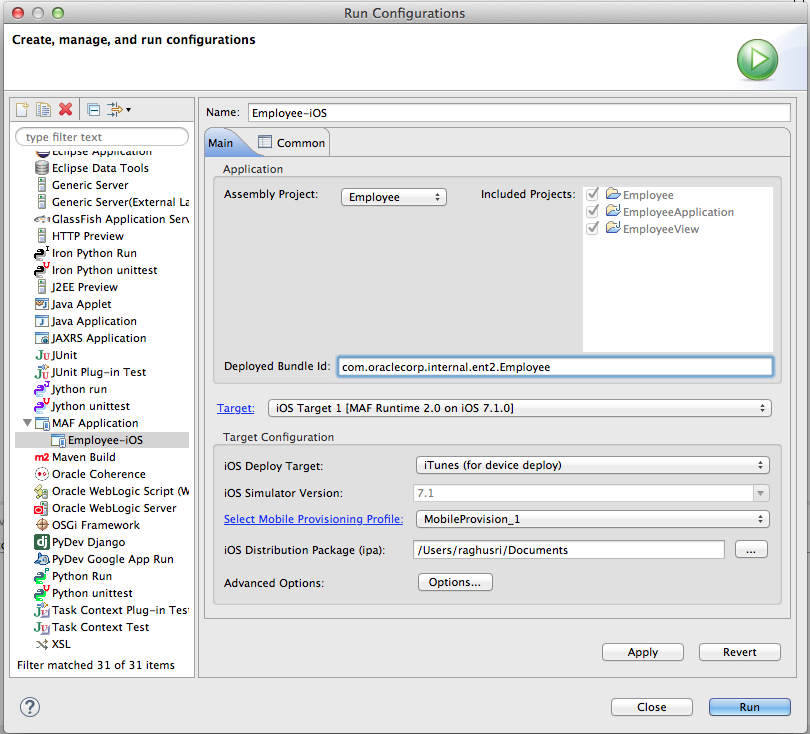Click the JUnit Plug-in Test icon
Image resolution: width=810 pixels, height=734 pixels.
pos(42,372)
